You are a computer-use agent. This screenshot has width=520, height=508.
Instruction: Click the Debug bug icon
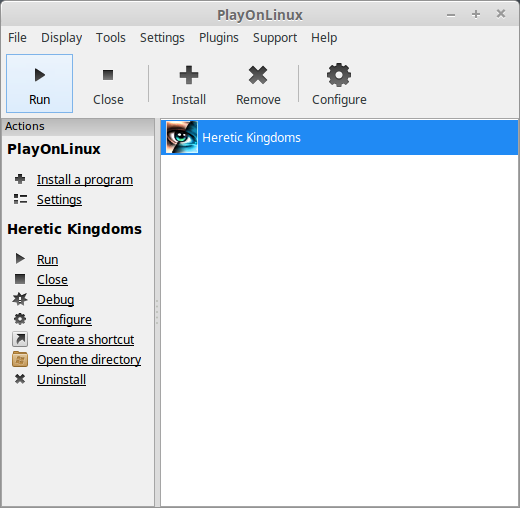(x=20, y=299)
